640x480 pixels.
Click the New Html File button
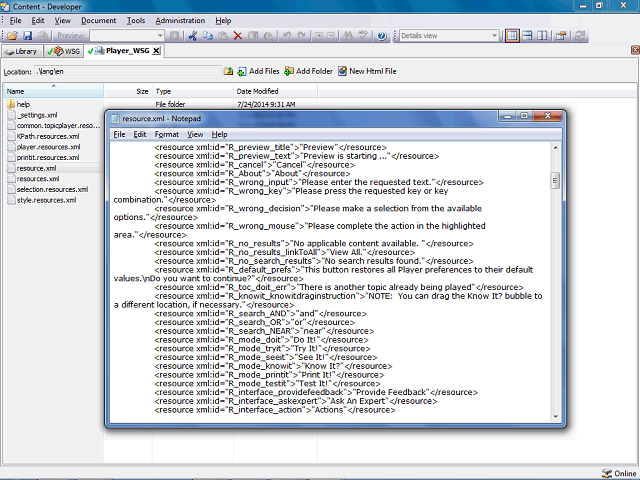367,71
